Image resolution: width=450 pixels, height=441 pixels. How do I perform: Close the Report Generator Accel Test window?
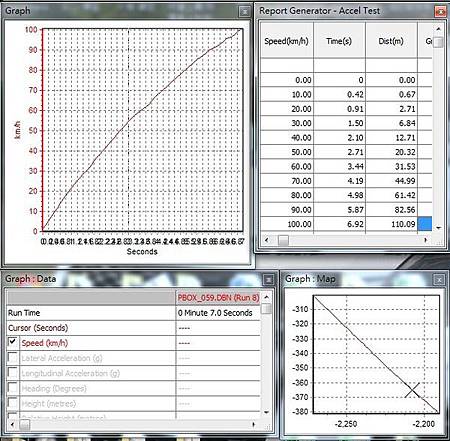440,12
